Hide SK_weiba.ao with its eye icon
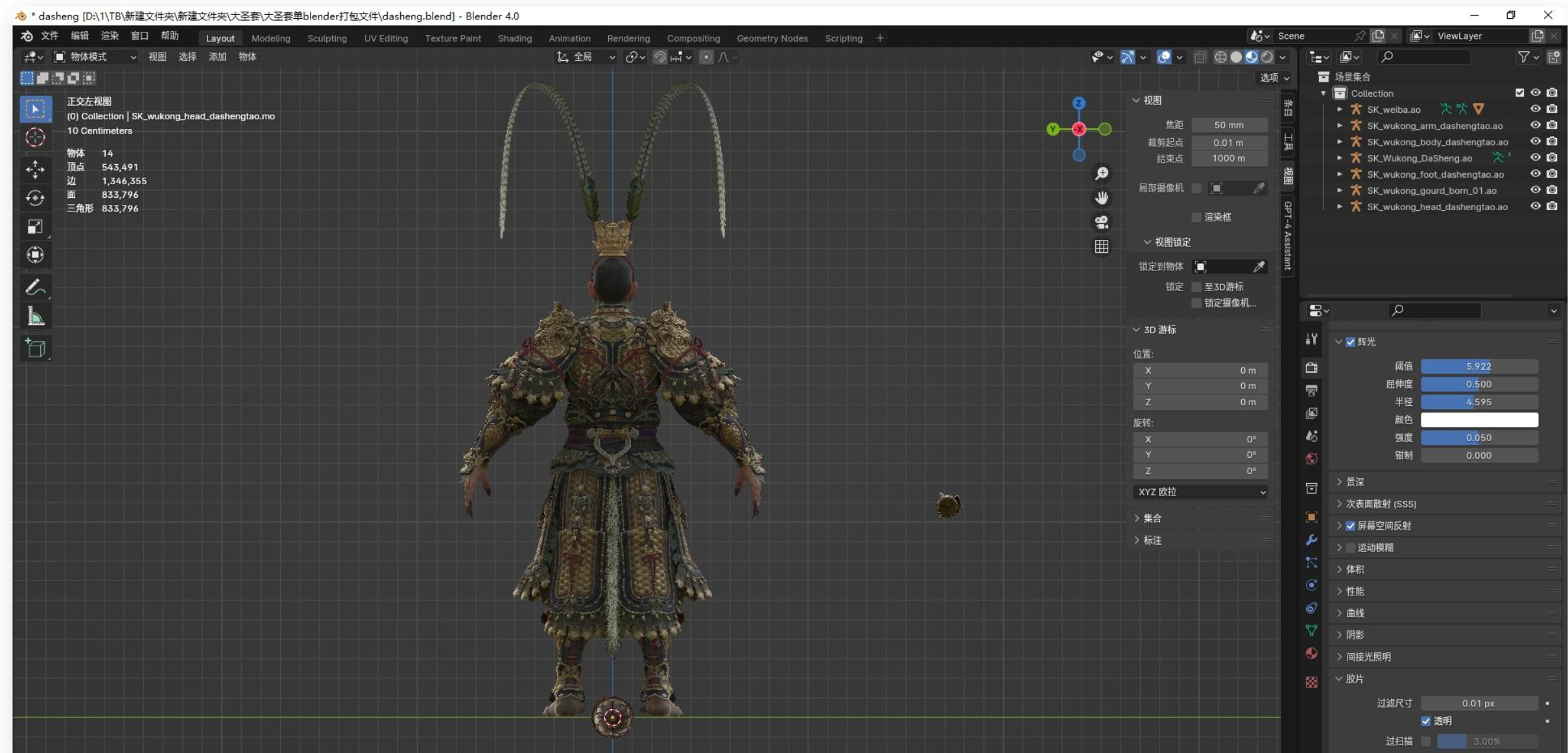 point(1535,109)
